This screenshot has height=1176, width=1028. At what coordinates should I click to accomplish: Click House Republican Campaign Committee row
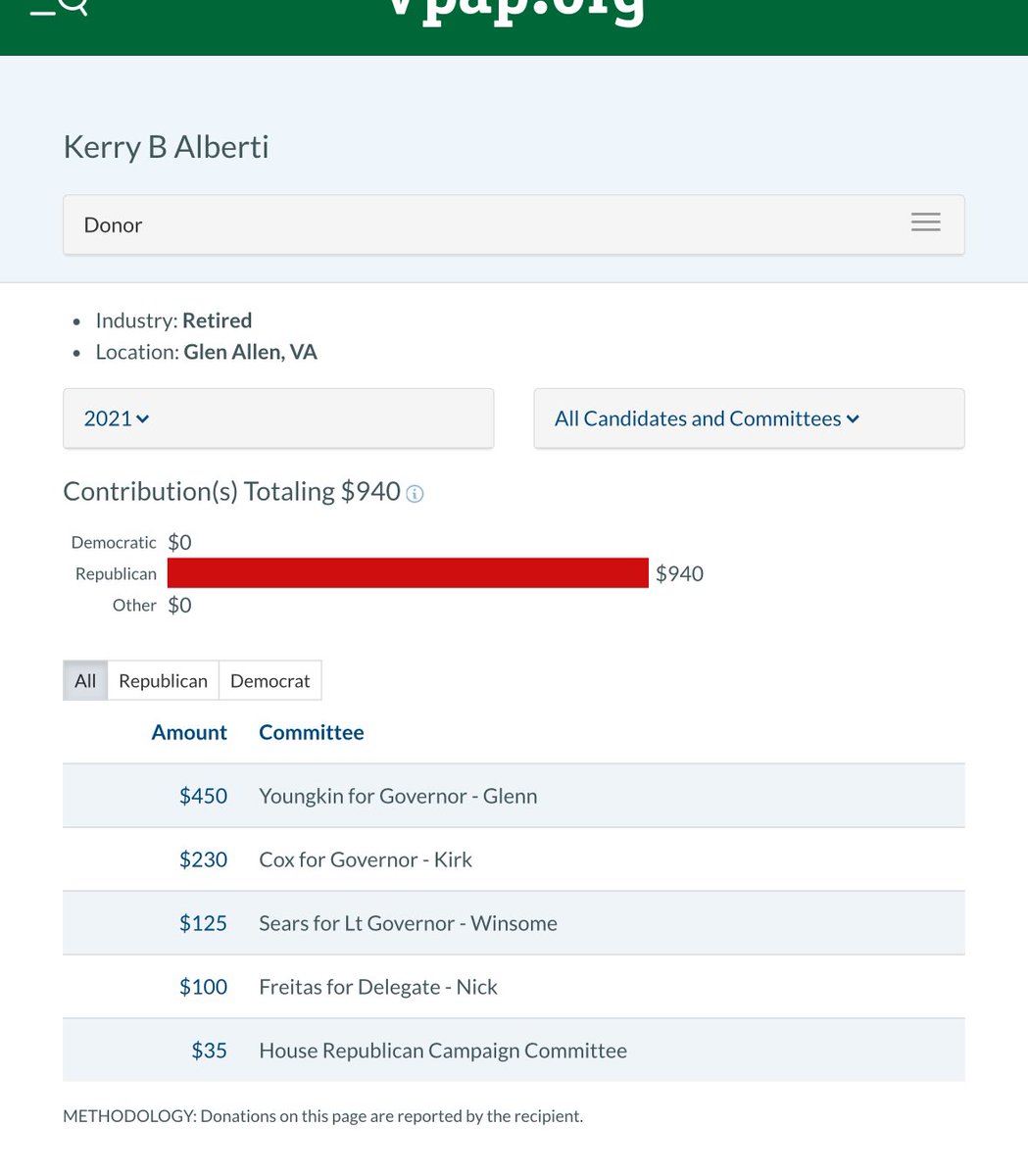point(443,1051)
